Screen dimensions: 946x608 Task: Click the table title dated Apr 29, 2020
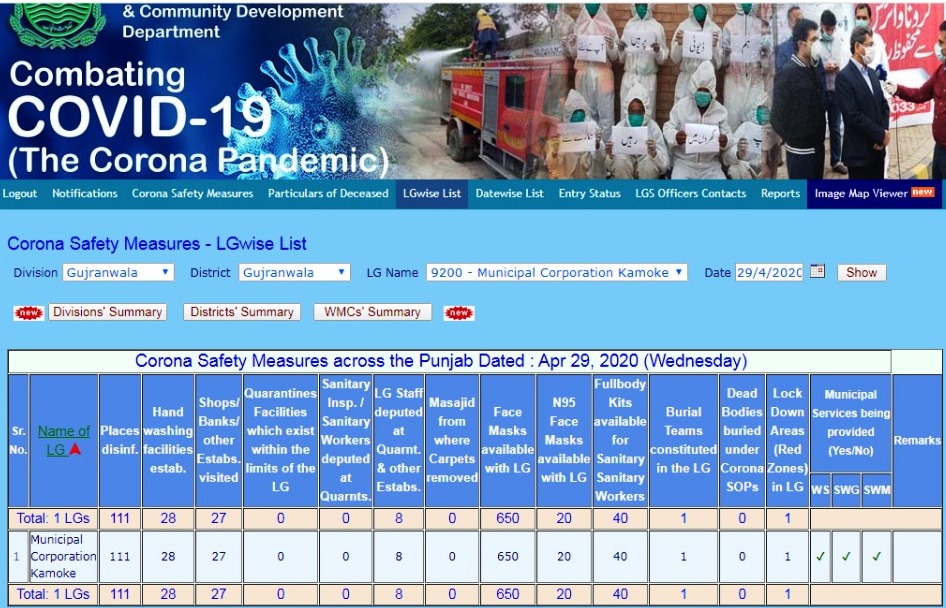click(x=441, y=361)
